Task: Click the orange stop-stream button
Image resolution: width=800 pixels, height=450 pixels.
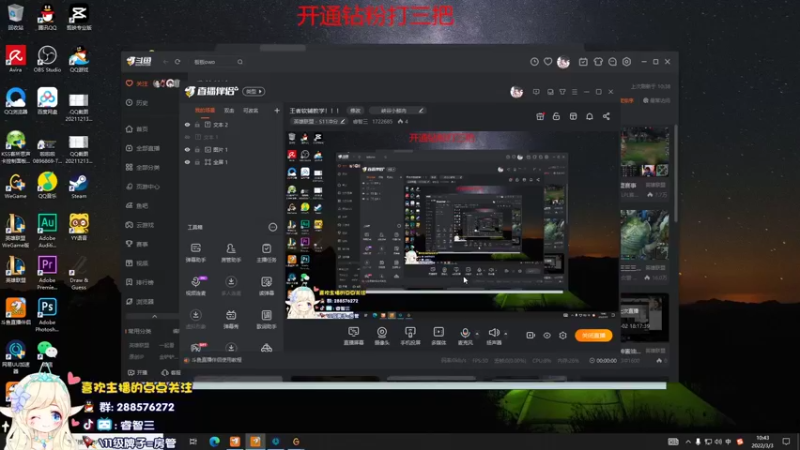Action: [593, 335]
